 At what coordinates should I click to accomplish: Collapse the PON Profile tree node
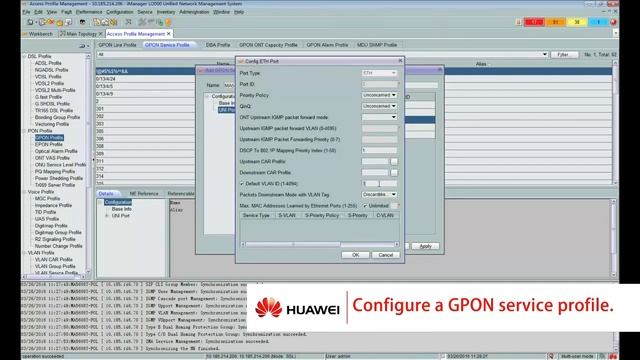click(x=24, y=131)
